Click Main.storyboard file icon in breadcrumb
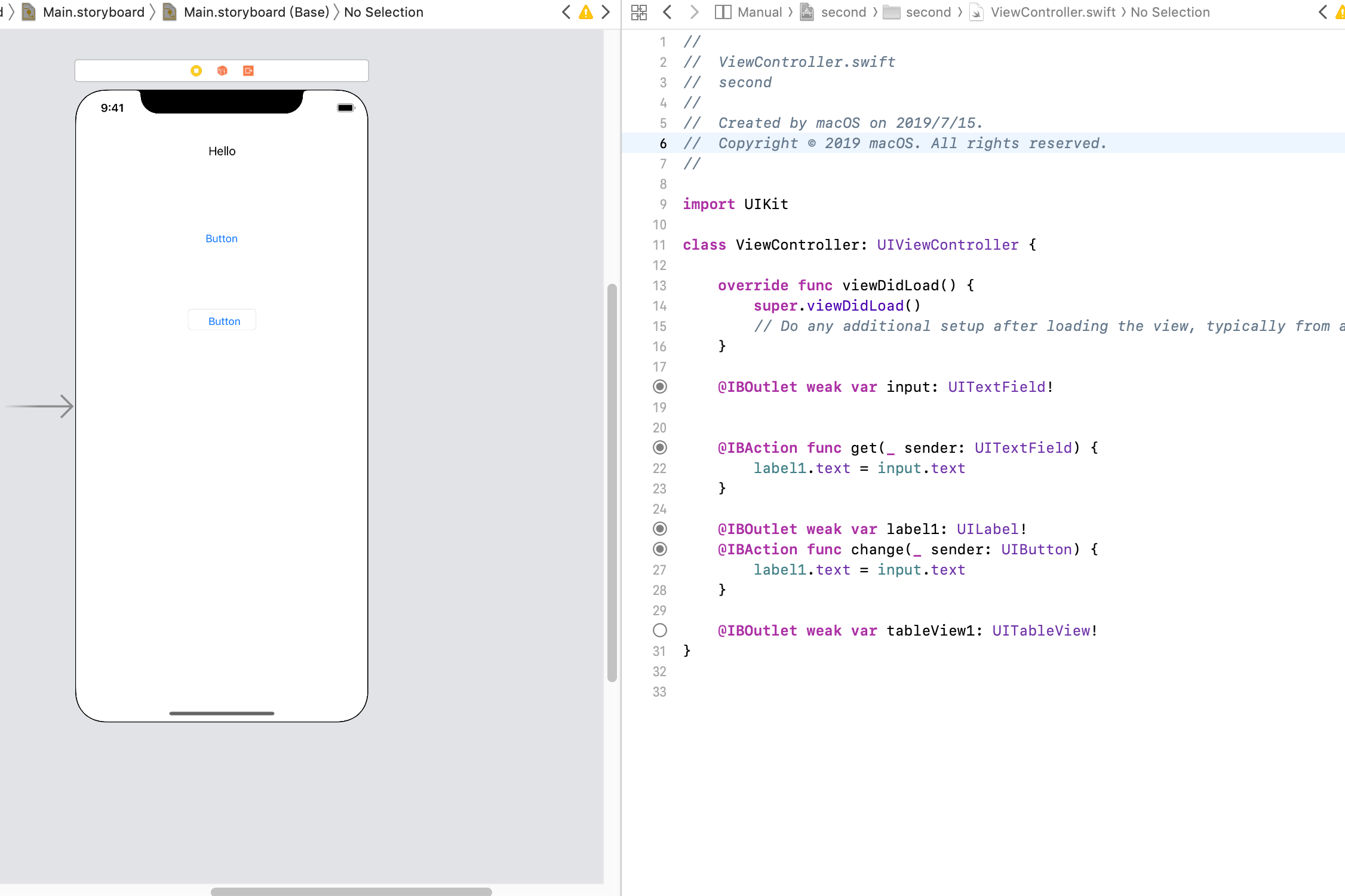The width and height of the screenshot is (1345, 896). point(28,12)
